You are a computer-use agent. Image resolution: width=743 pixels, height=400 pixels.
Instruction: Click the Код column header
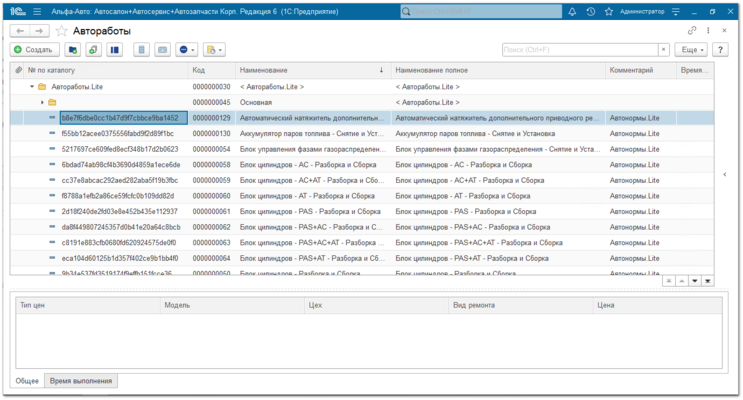click(x=211, y=70)
